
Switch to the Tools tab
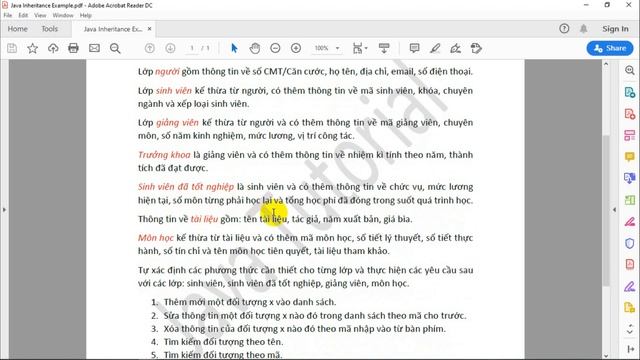click(49, 29)
